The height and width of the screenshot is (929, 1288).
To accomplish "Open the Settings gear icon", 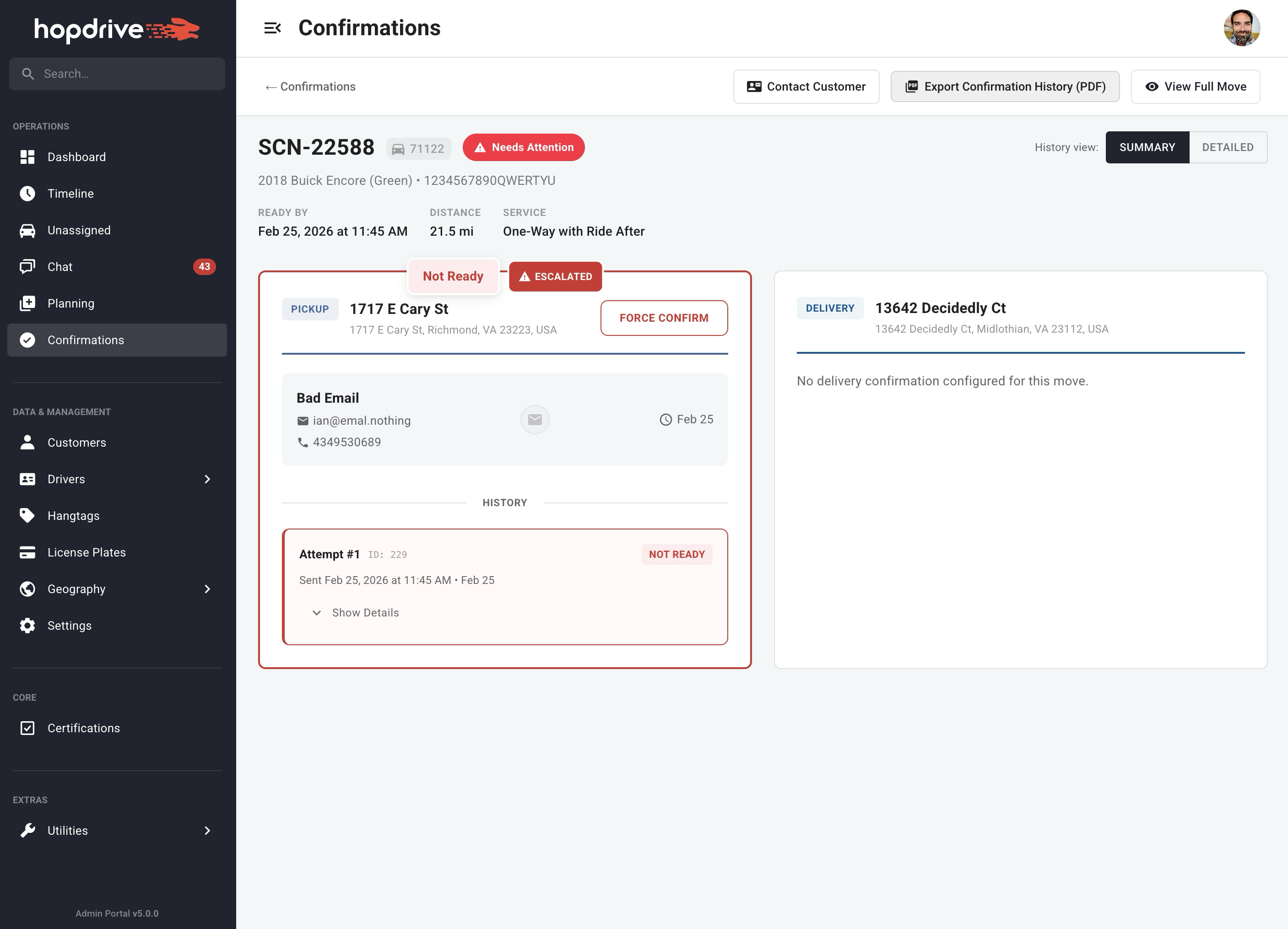I will pyautogui.click(x=27, y=626).
